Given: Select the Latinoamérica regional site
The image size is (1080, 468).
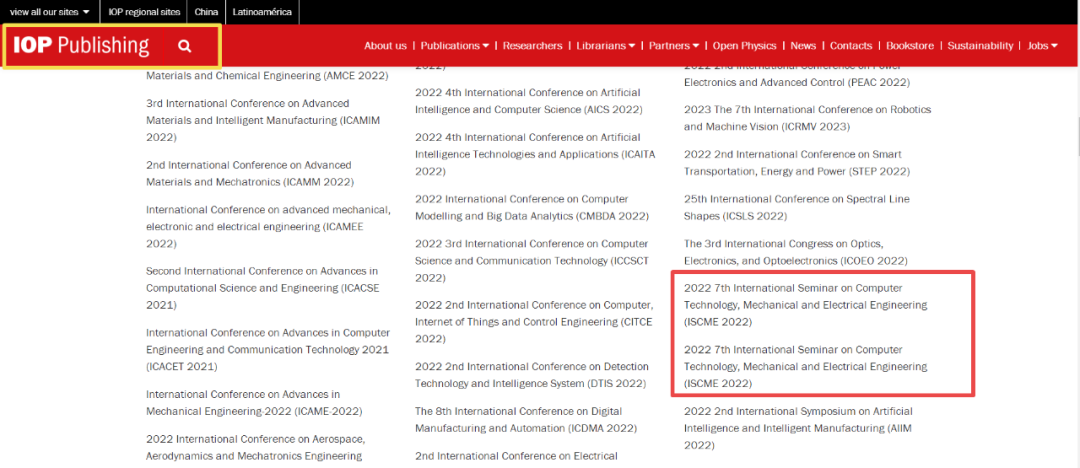Looking at the screenshot, I should pyautogui.click(x=262, y=12).
